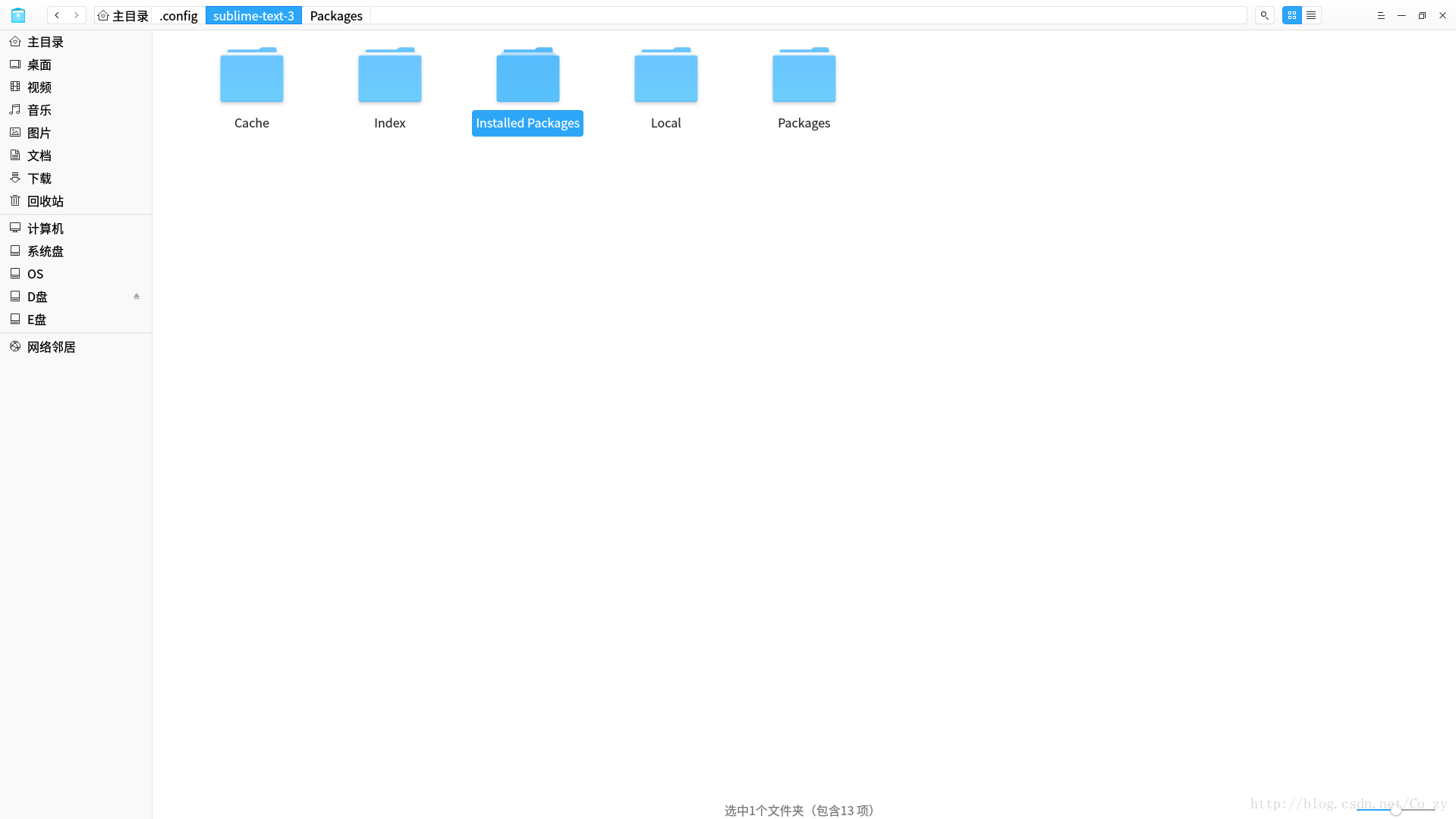1456x819 pixels.
Task: Open 下载 in sidebar
Action: click(76, 178)
